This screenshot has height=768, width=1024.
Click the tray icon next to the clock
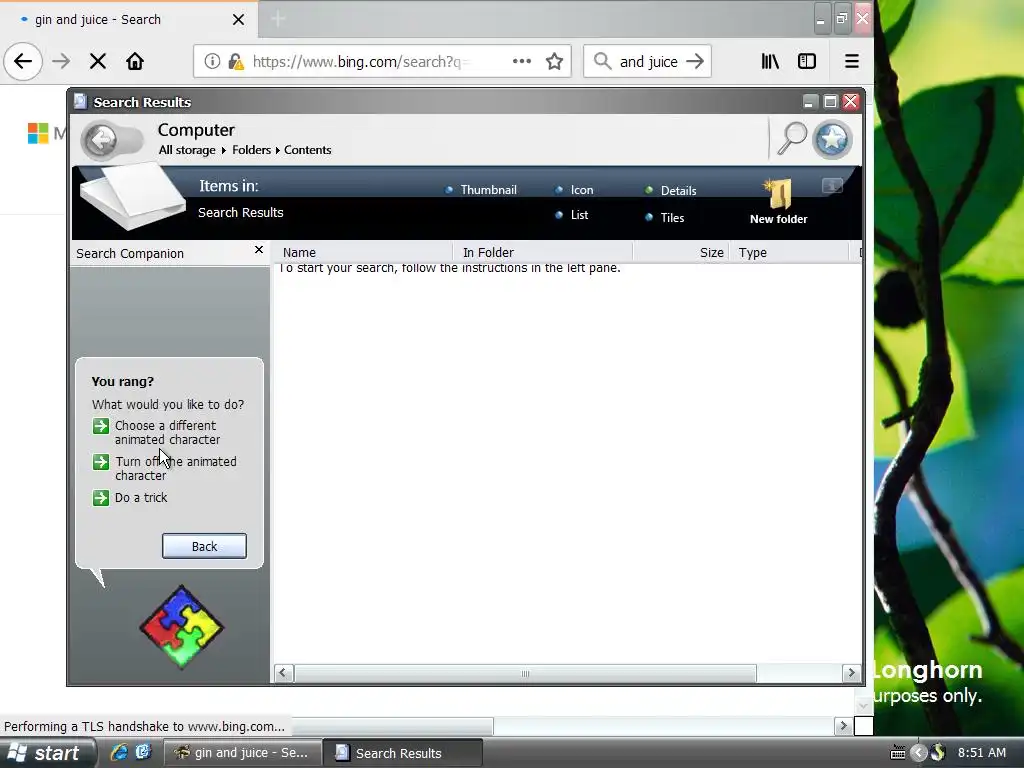[x=938, y=753]
